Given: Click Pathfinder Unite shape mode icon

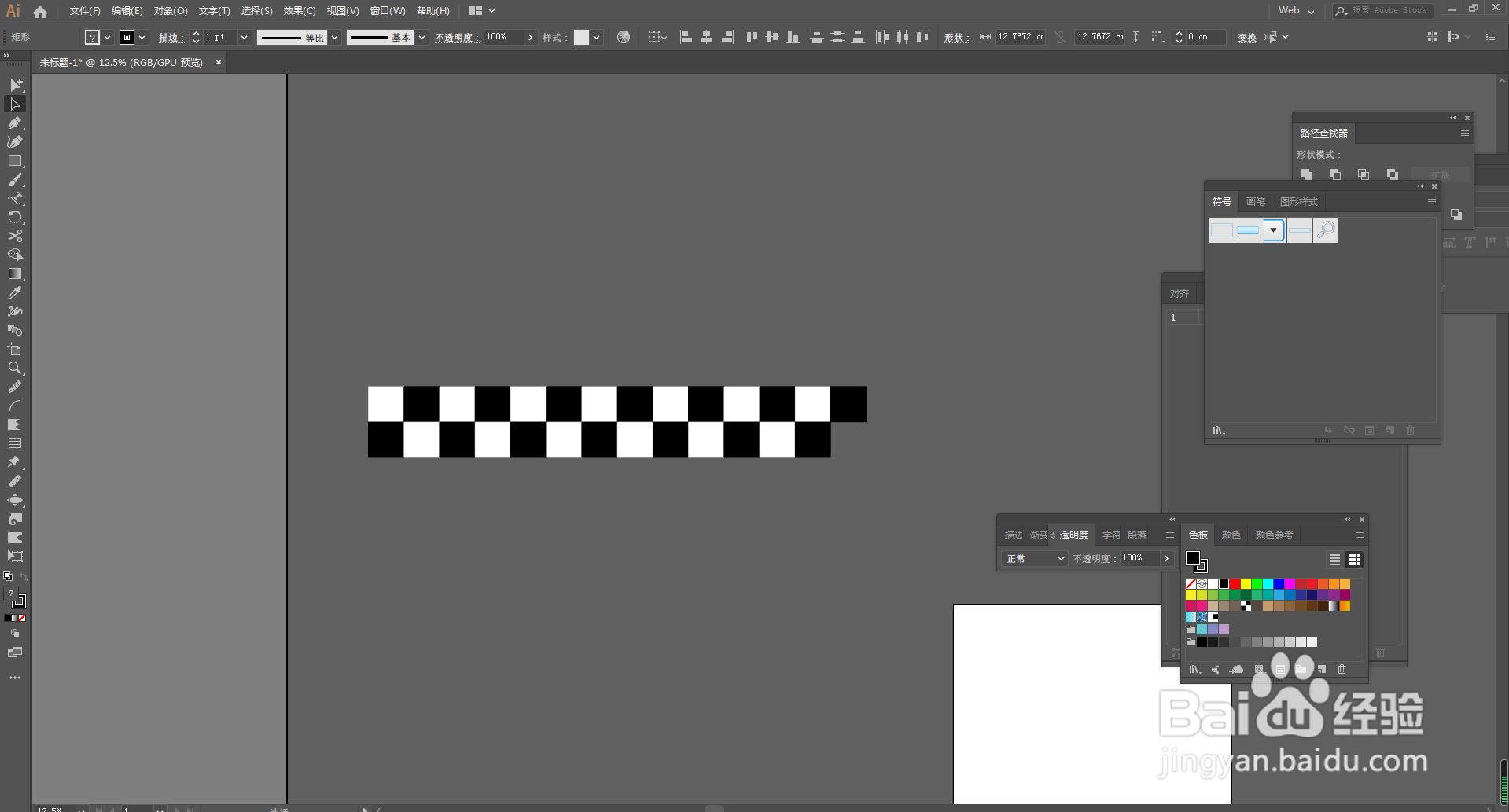Looking at the screenshot, I should click(1307, 175).
